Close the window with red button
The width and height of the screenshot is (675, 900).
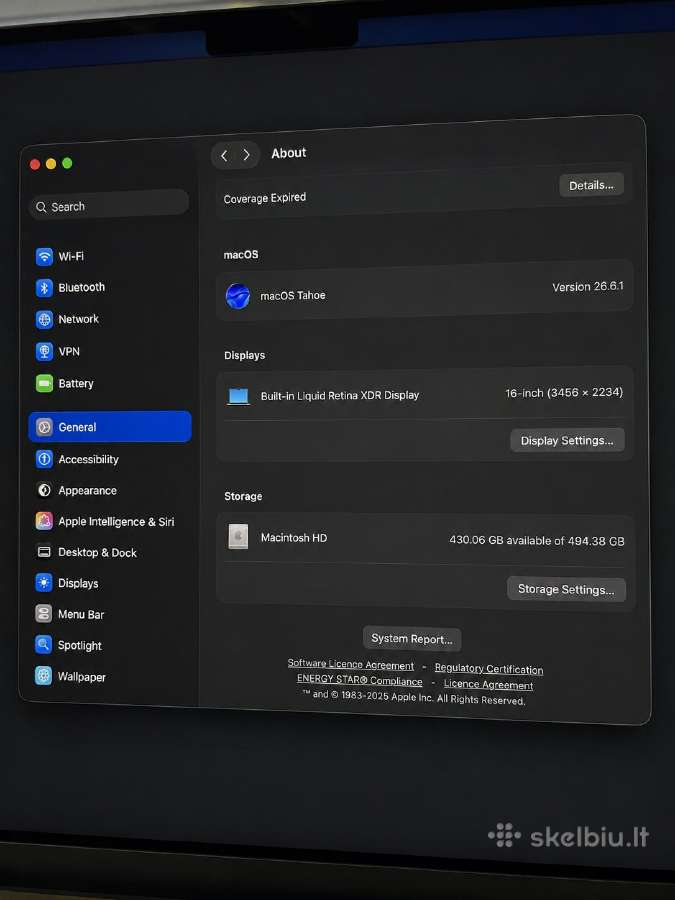(35, 165)
